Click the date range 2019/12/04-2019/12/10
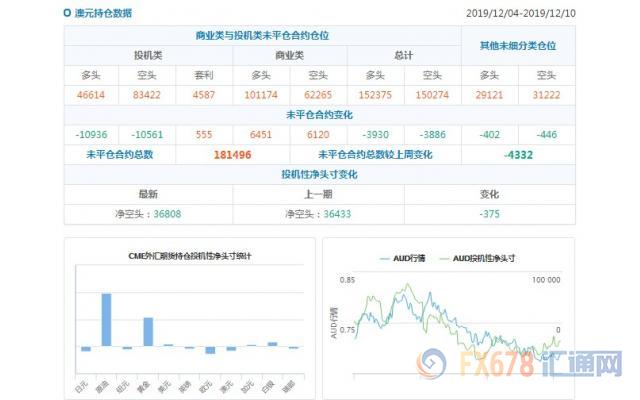This screenshot has width=640, height=400. [x=521, y=13]
